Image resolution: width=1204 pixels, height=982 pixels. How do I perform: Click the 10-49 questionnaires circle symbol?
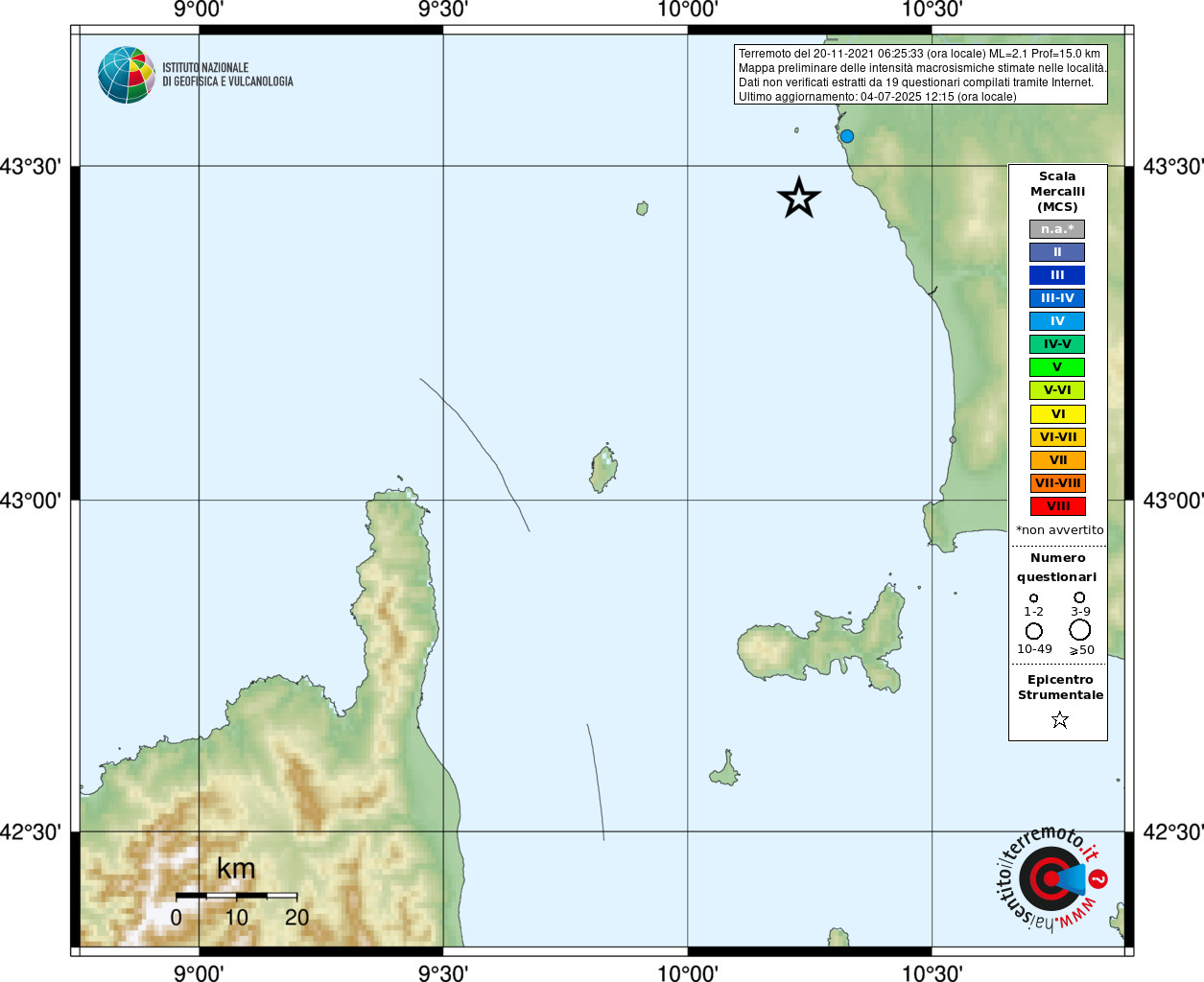1033,631
